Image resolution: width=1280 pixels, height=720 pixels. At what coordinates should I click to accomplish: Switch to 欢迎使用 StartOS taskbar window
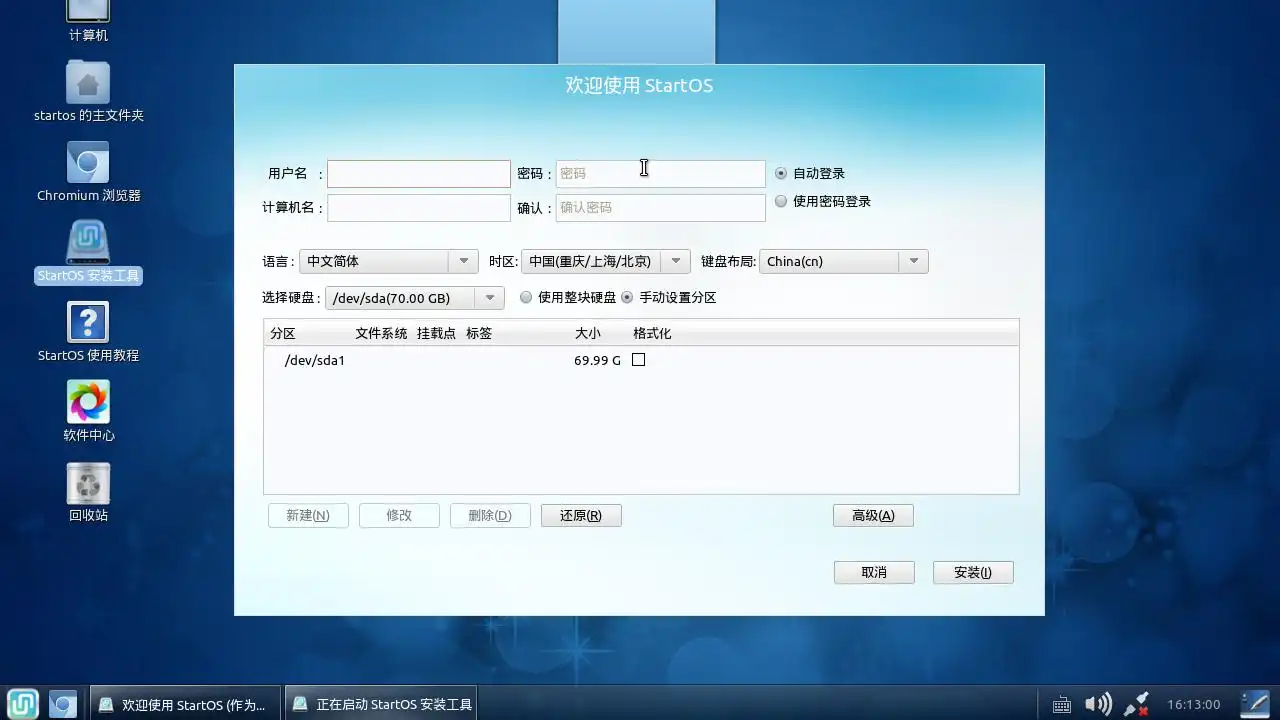click(184, 704)
